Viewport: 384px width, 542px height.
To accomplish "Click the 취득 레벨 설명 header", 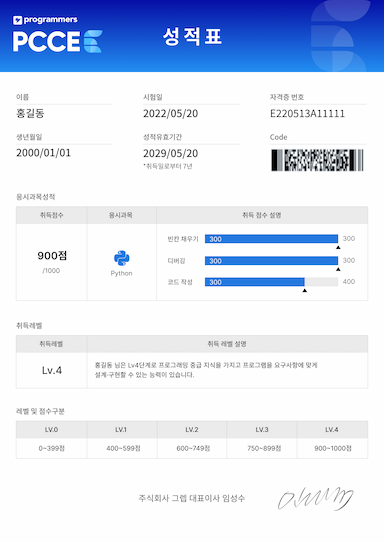I will coord(227,344).
